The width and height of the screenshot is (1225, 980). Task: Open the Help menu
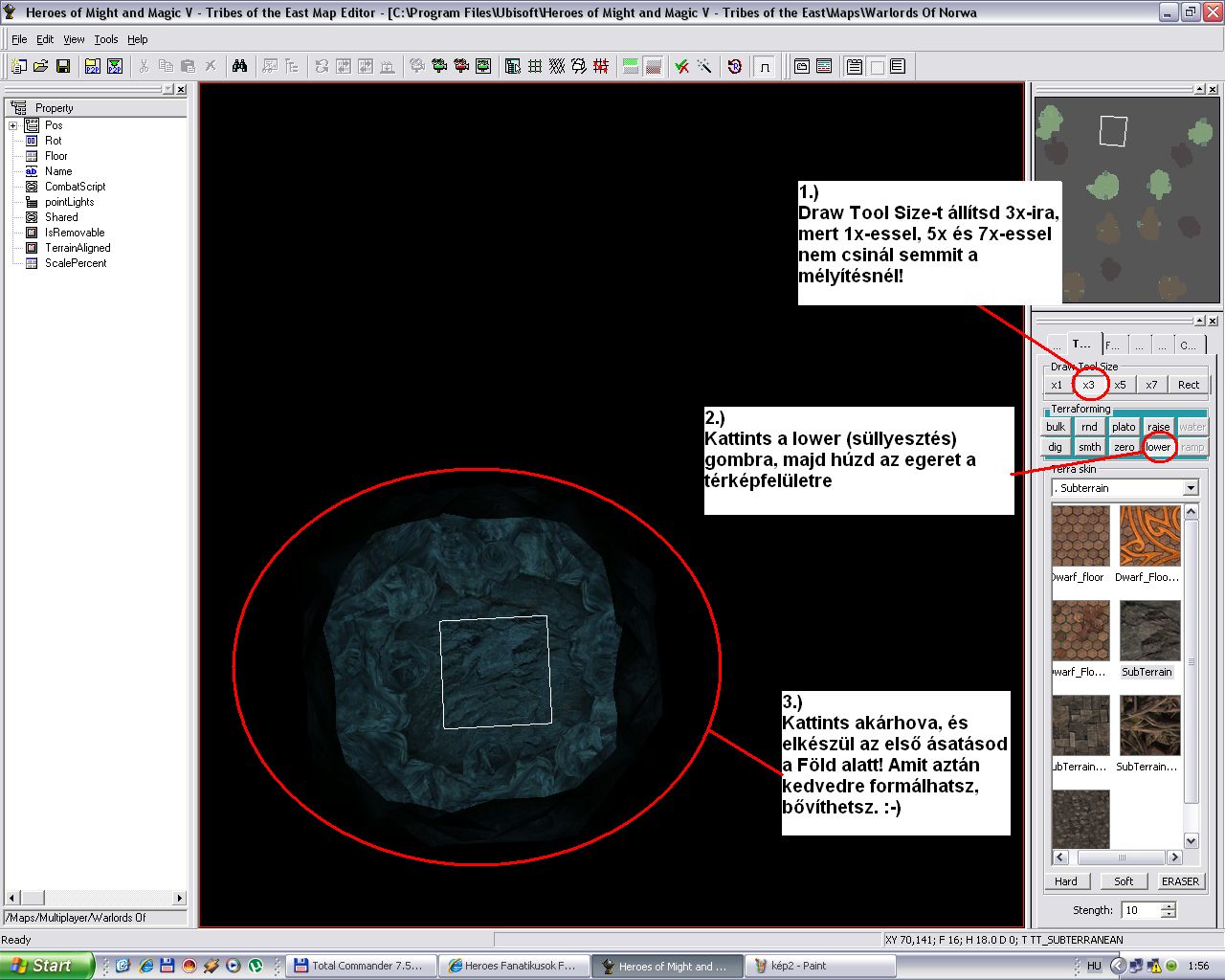pos(138,39)
